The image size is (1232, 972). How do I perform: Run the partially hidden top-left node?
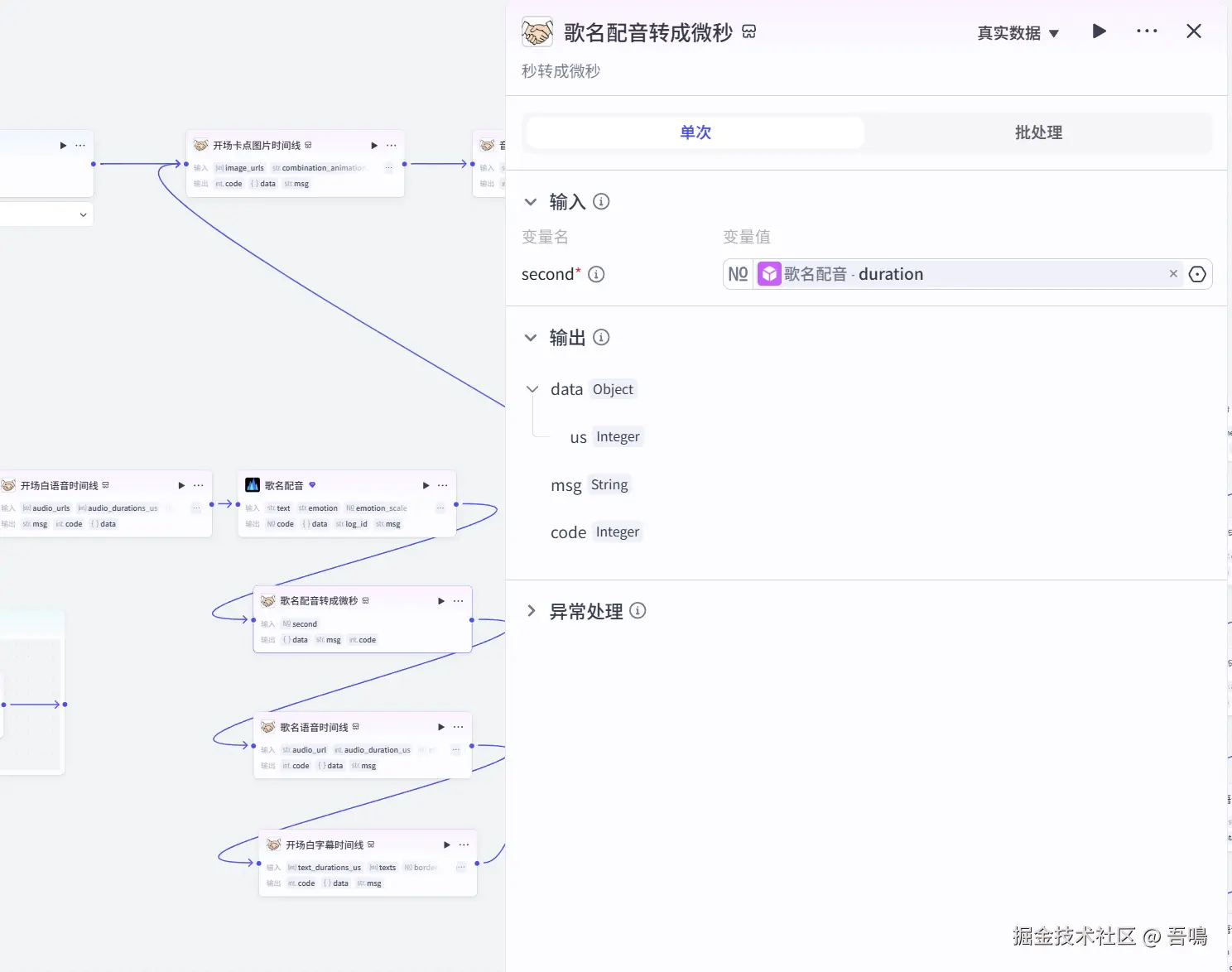[x=63, y=146]
